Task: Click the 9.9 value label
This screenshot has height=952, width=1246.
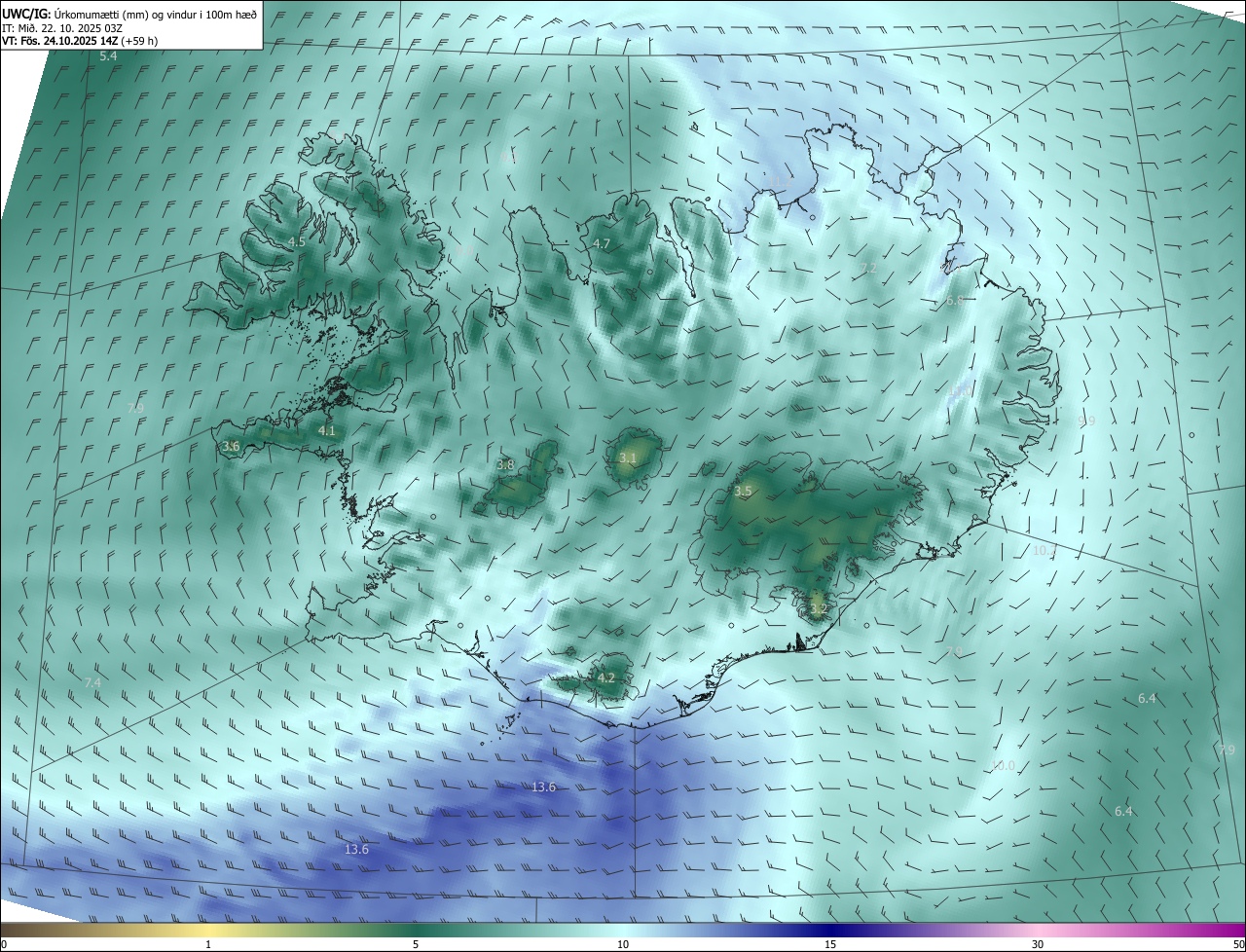Action: [x=1086, y=421]
